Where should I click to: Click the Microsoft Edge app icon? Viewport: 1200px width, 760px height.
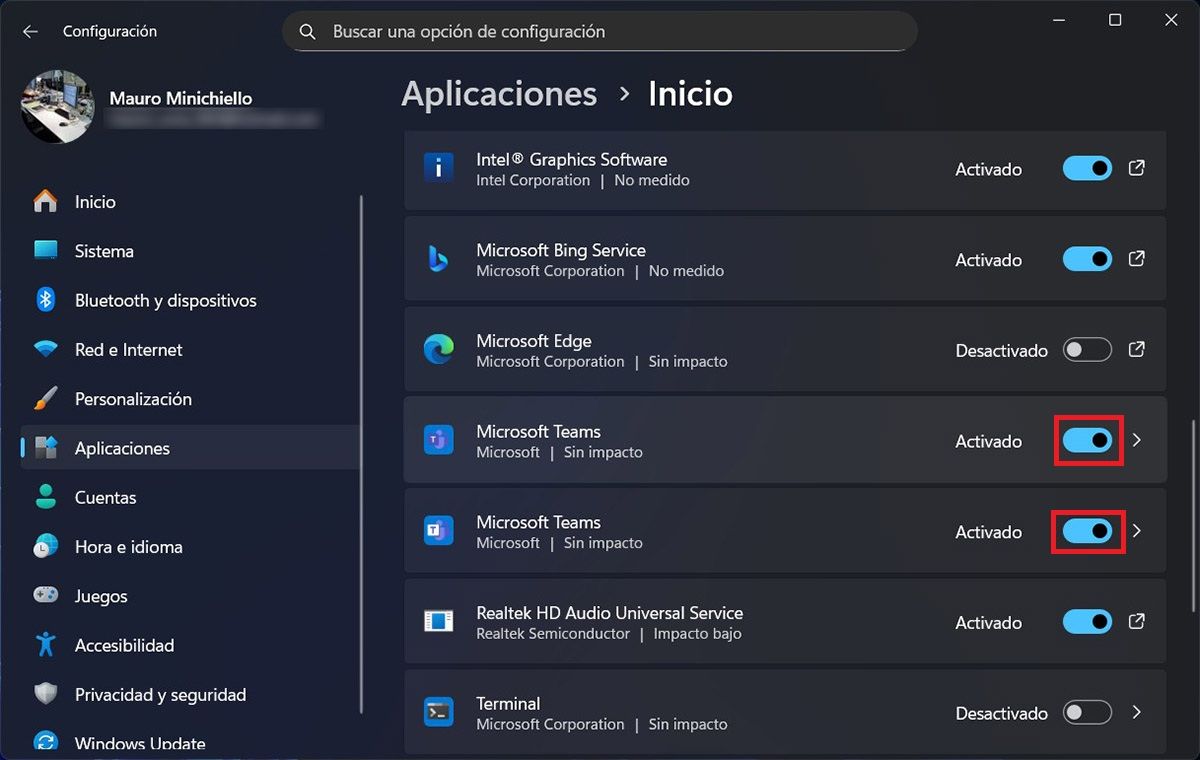438,350
